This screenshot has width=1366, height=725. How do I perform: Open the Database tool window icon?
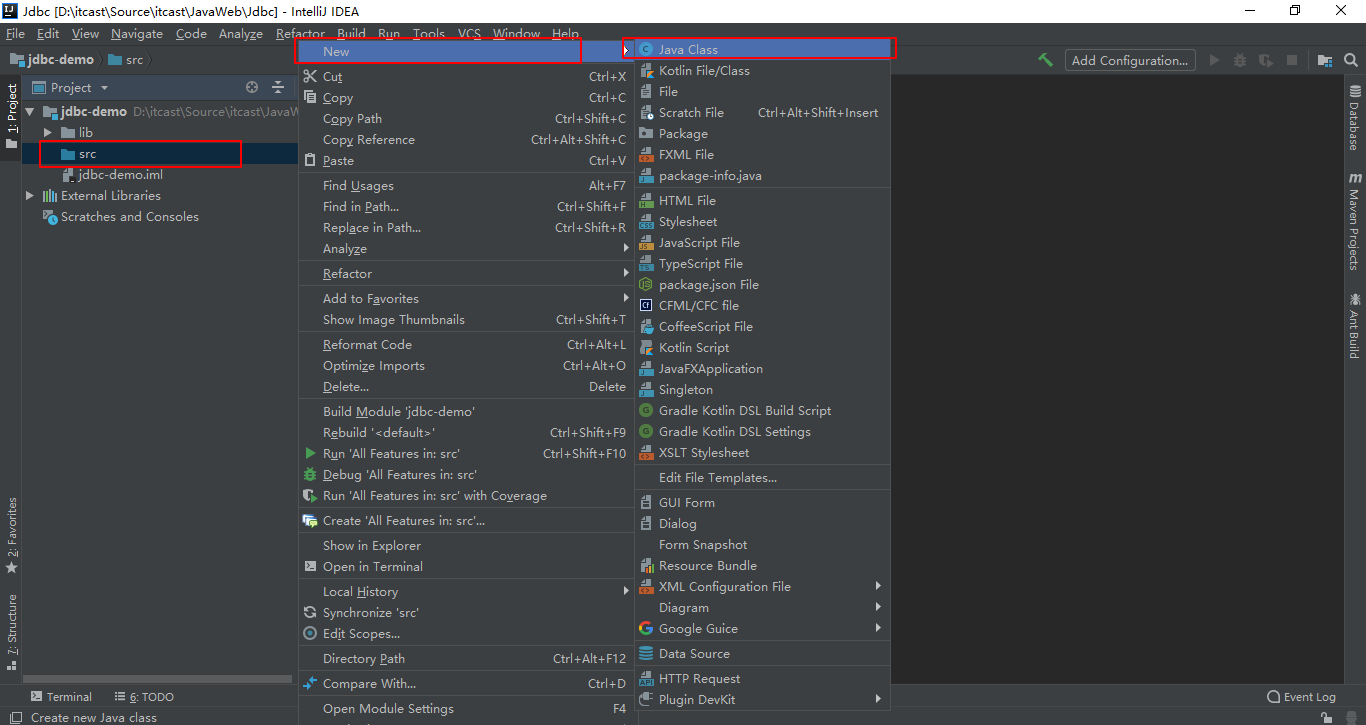coord(1354,118)
